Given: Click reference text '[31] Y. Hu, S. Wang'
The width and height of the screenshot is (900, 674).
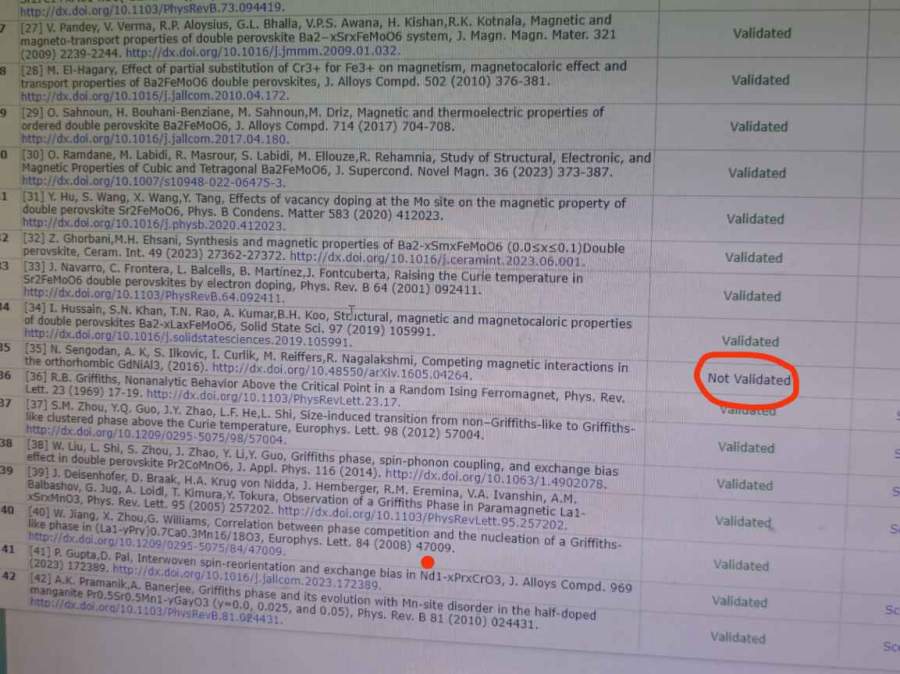Looking at the screenshot, I should 77,198.
